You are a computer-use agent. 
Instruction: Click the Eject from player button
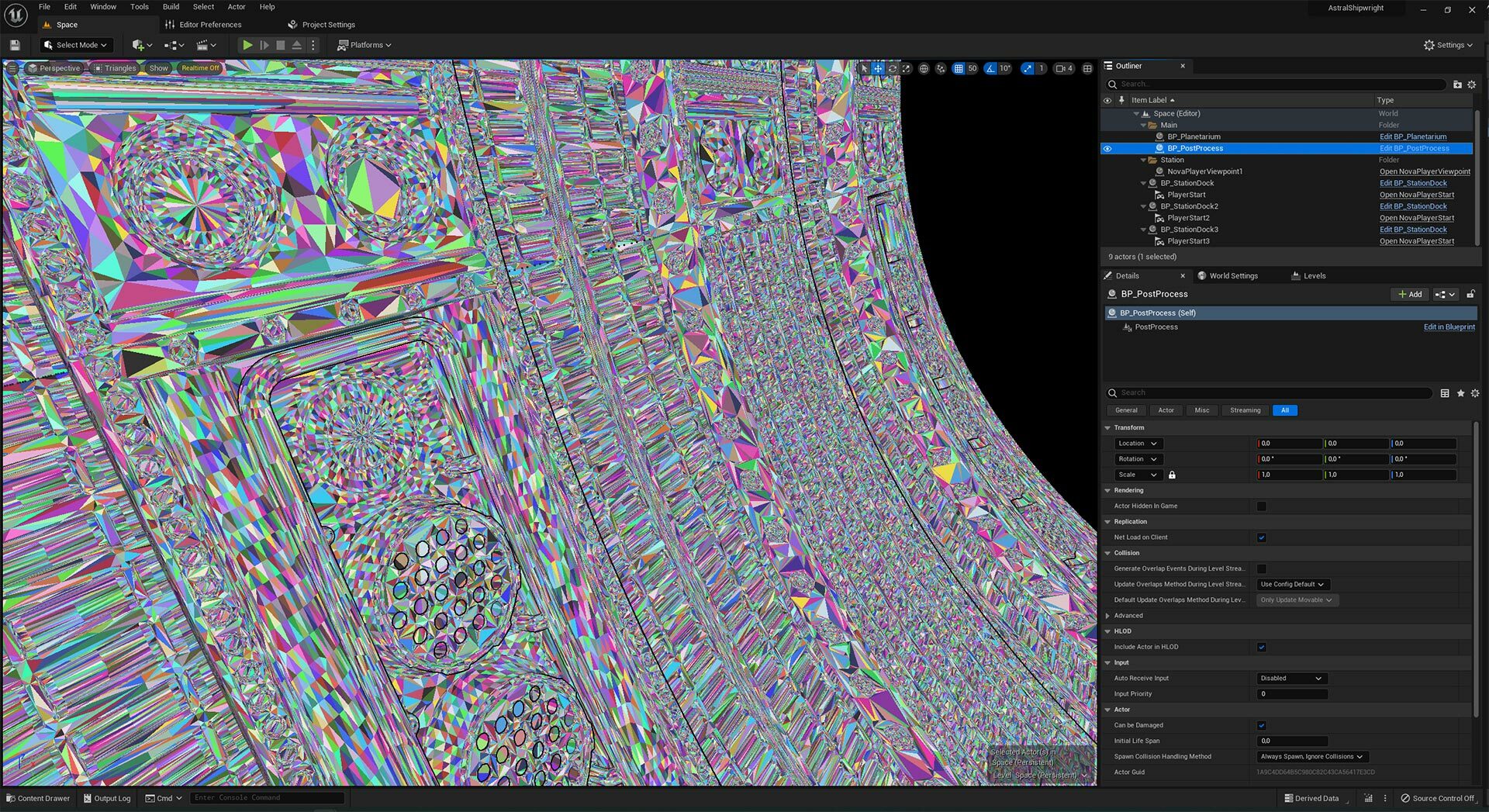296,45
